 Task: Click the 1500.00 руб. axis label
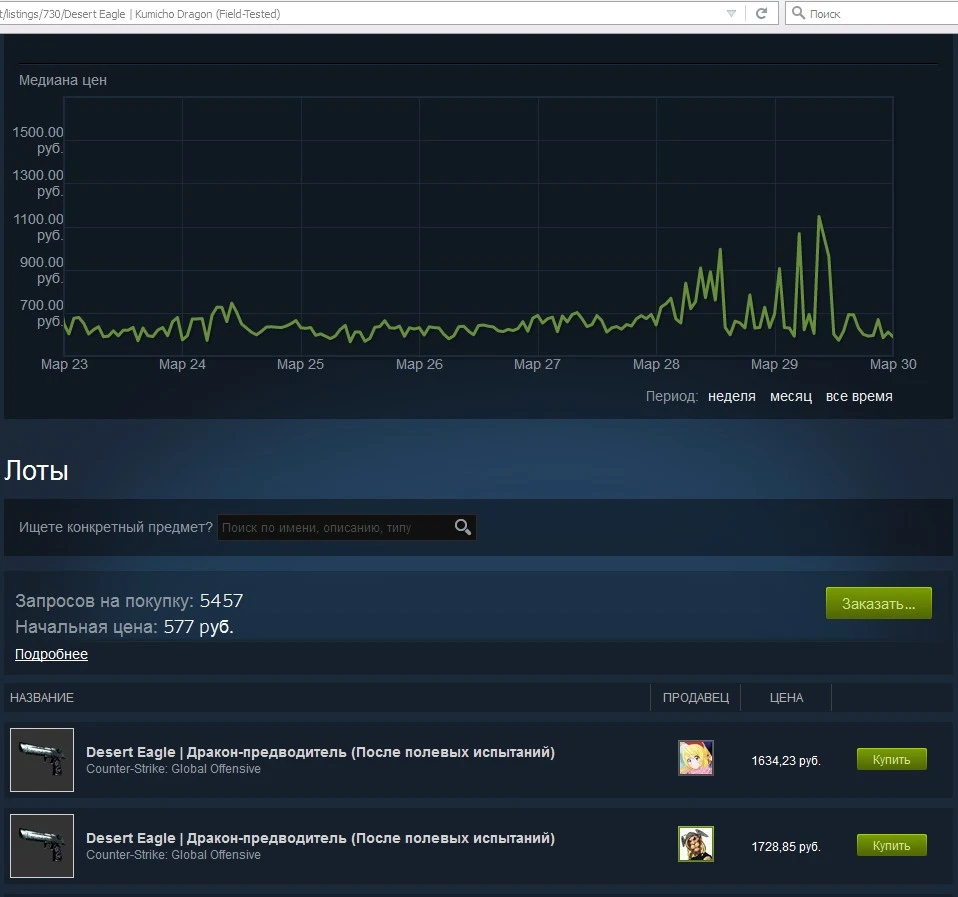coord(38,140)
